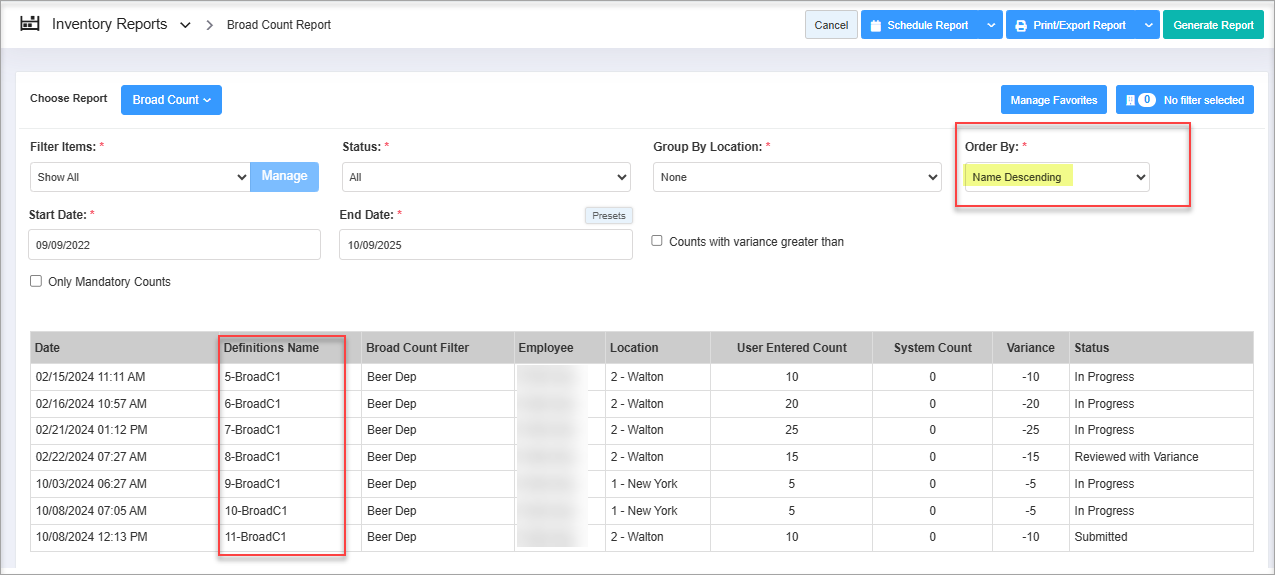The image size is (1275, 575).
Task: Enable Only Mandatory Counts checkbox
Action: 36,282
